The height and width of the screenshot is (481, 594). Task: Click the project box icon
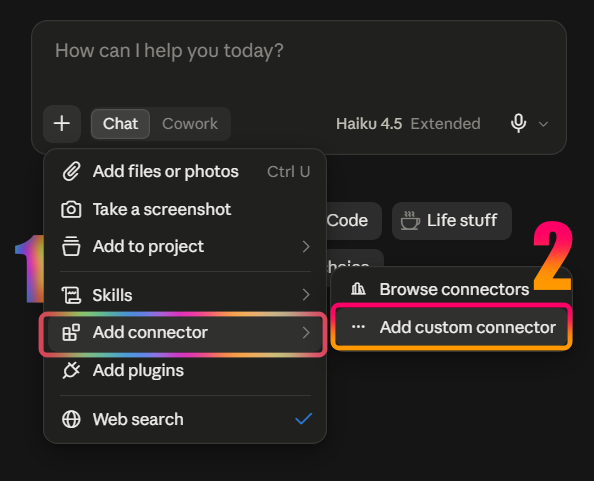71,247
